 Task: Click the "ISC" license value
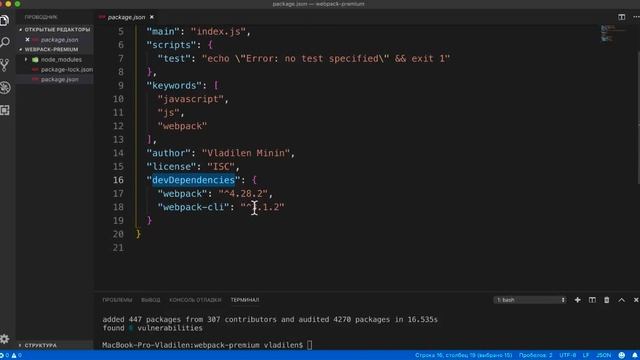(x=221, y=167)
